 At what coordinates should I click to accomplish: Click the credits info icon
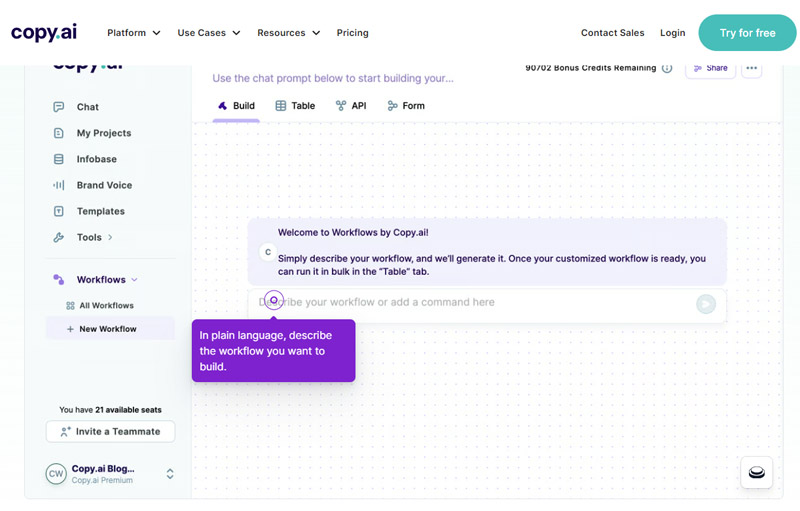click(667, 68)
